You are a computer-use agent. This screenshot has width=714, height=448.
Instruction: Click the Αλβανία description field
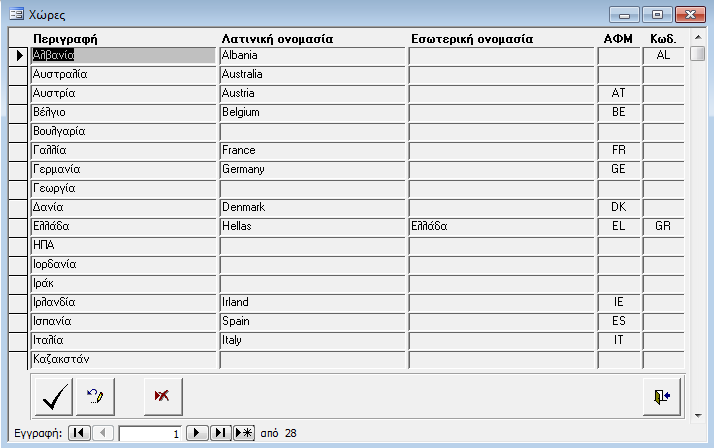(x=124, y=56)
